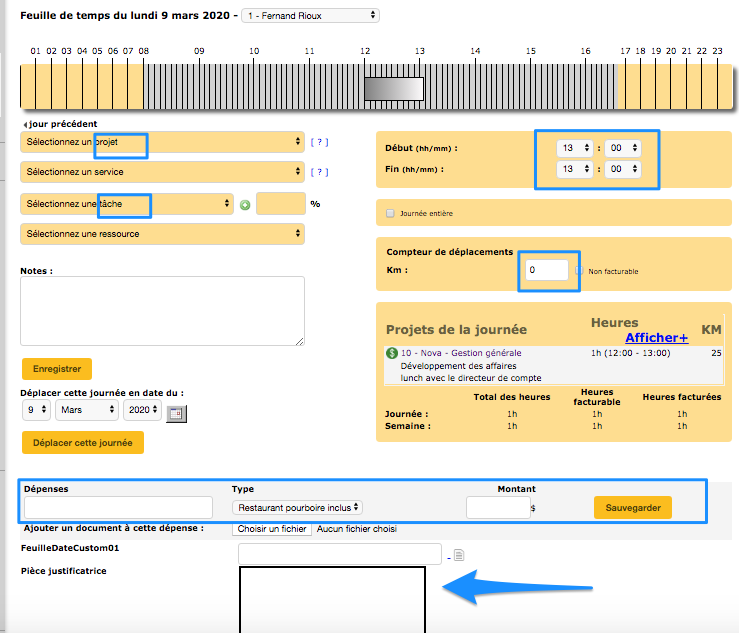
Task: Open the Fernand Rioux employee selector
Action: [310, 15]
